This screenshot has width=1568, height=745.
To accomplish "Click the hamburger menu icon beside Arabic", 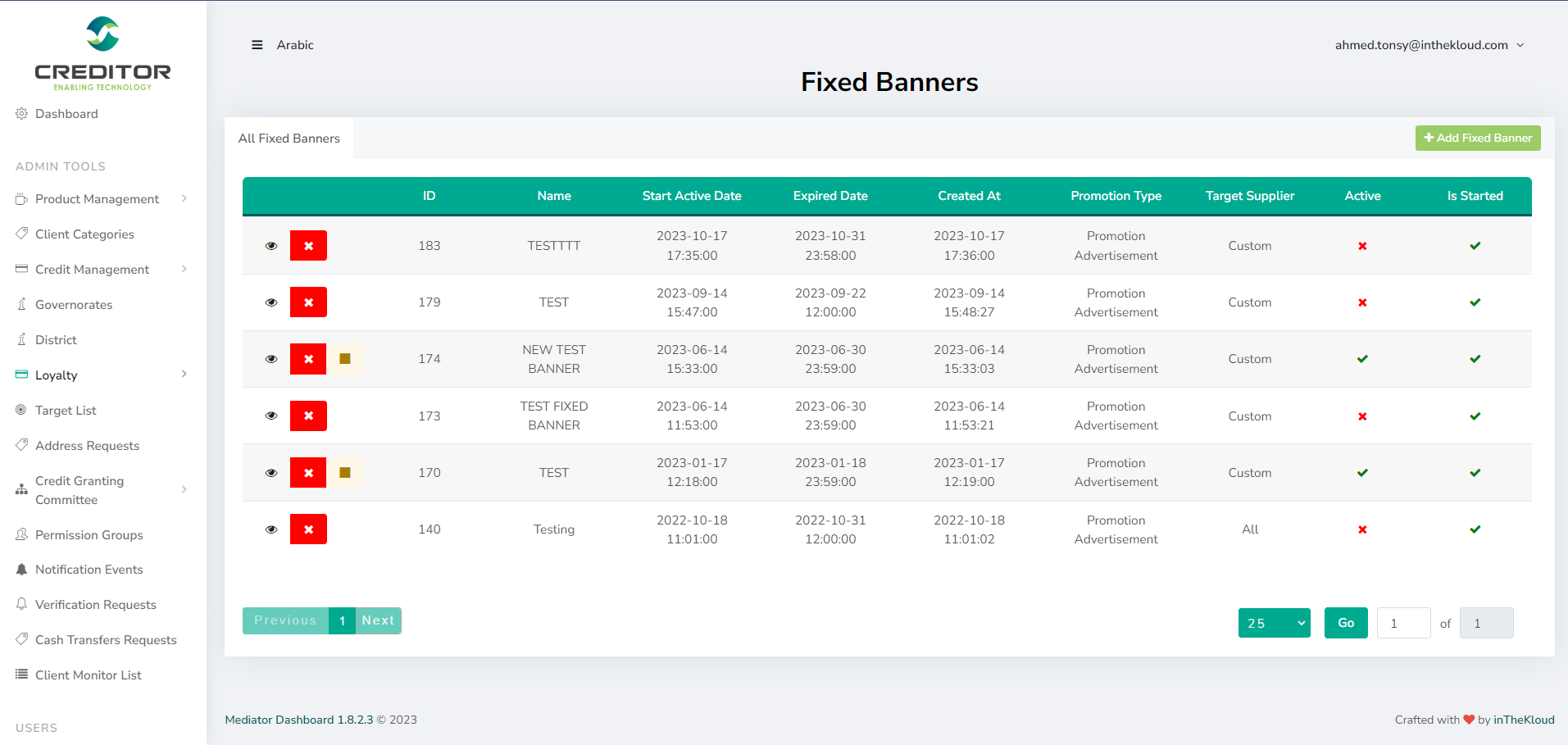I will click(x=257, y=45).
